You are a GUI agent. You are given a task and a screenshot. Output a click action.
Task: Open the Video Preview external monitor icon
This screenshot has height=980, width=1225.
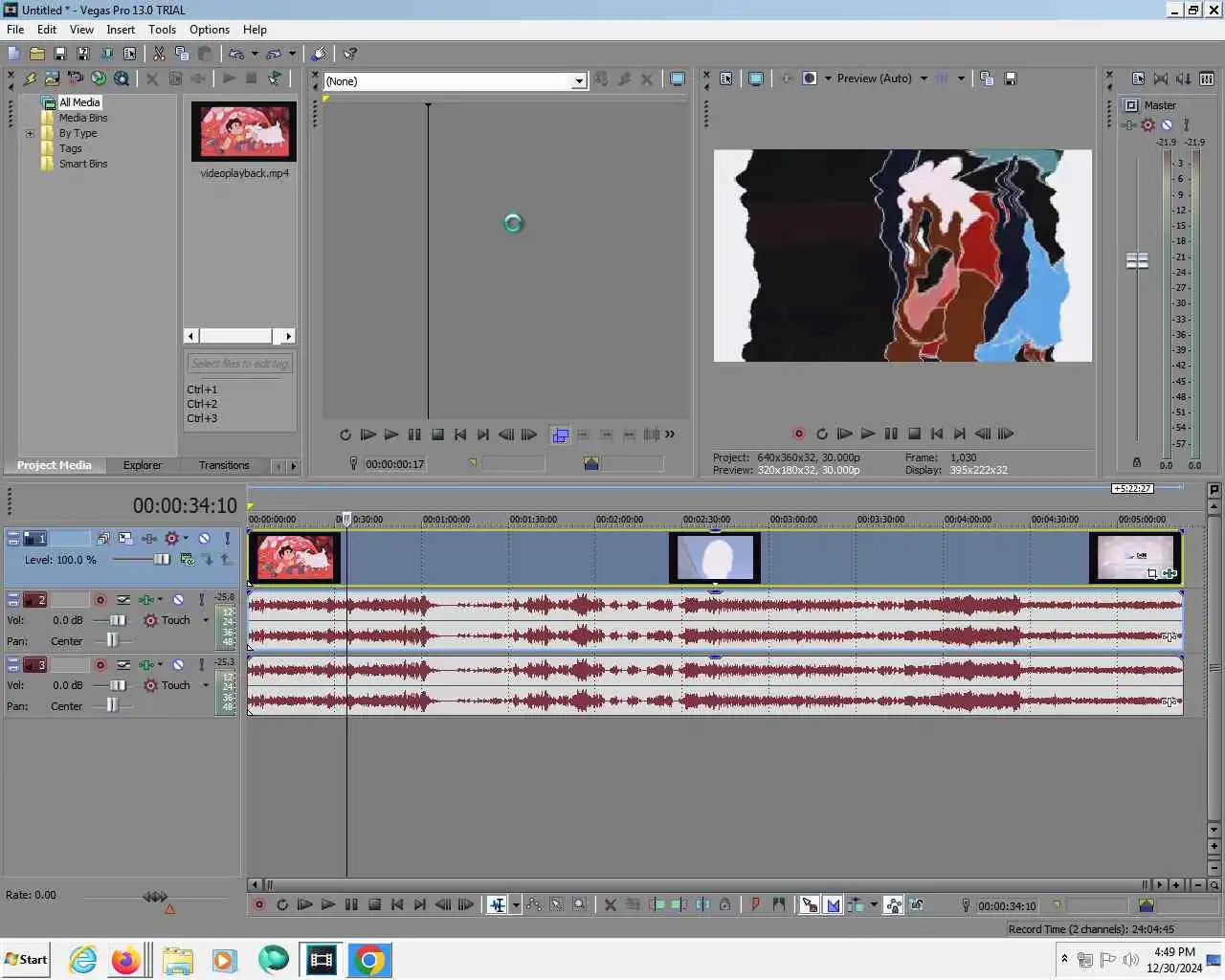(755, 78)
